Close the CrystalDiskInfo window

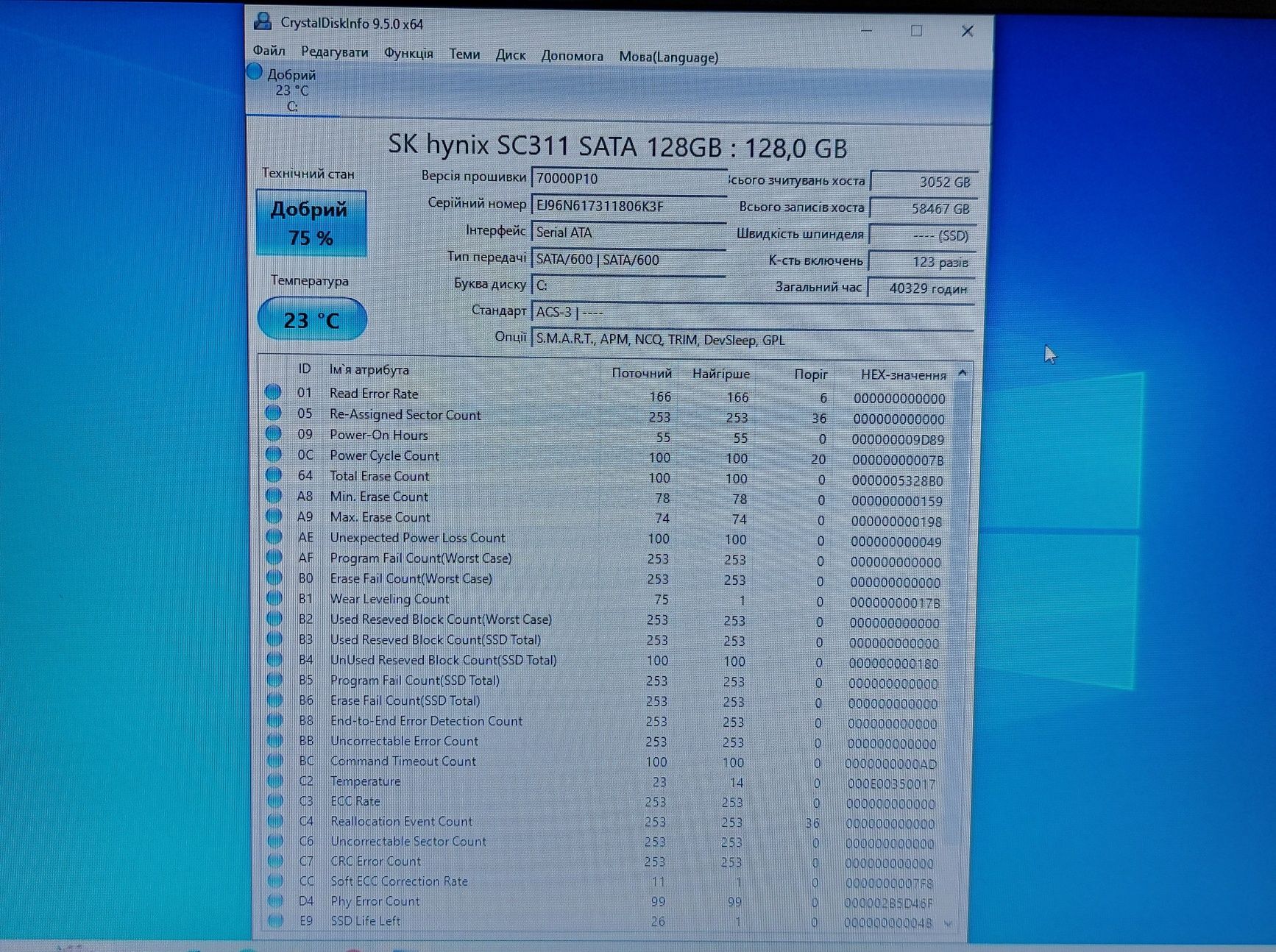coord(968,31)
